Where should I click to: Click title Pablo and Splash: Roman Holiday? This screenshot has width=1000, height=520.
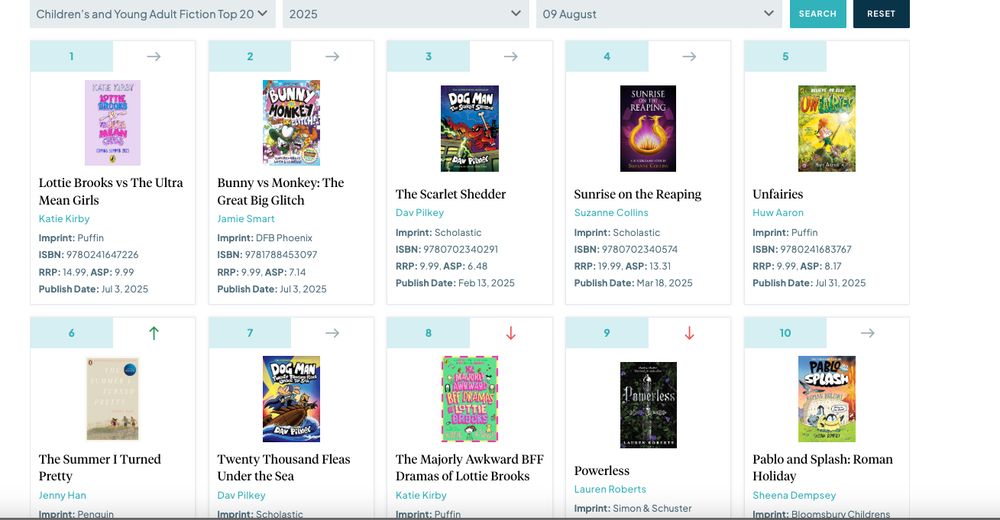point(823,468)
